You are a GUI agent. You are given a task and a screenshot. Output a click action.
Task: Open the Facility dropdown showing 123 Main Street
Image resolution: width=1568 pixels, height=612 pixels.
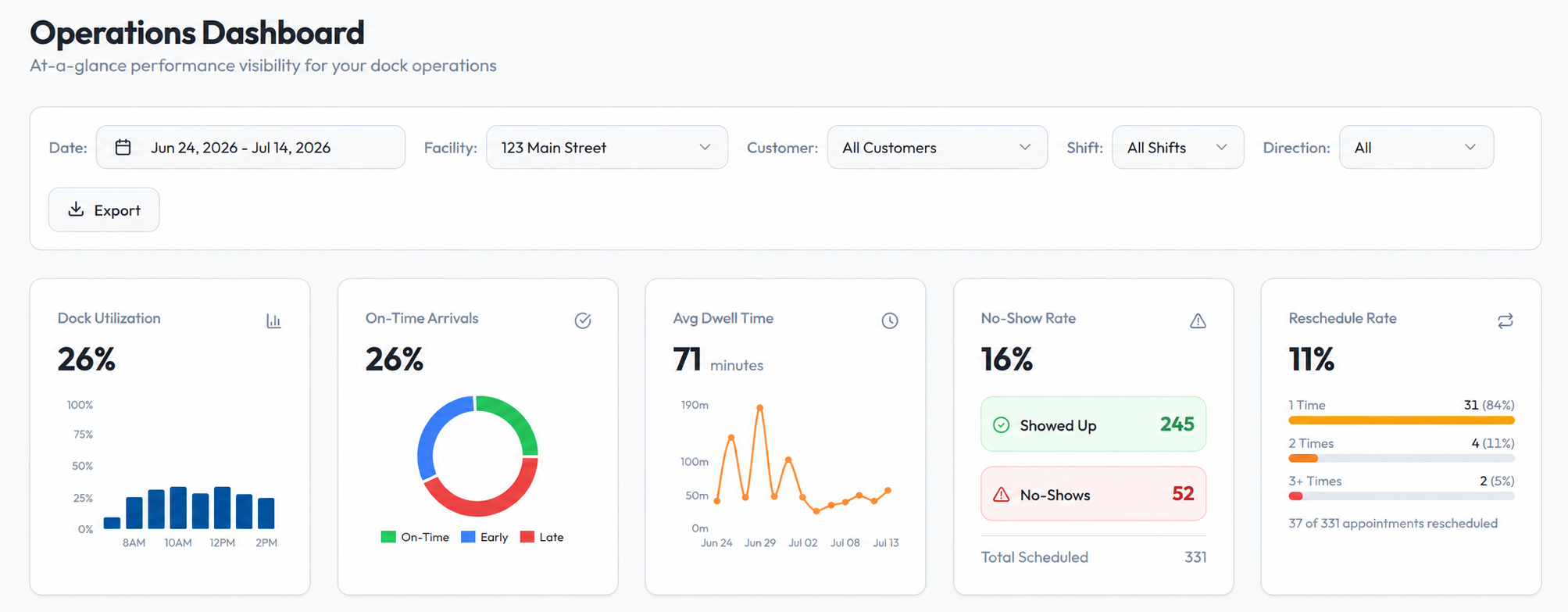pos(607,147)
